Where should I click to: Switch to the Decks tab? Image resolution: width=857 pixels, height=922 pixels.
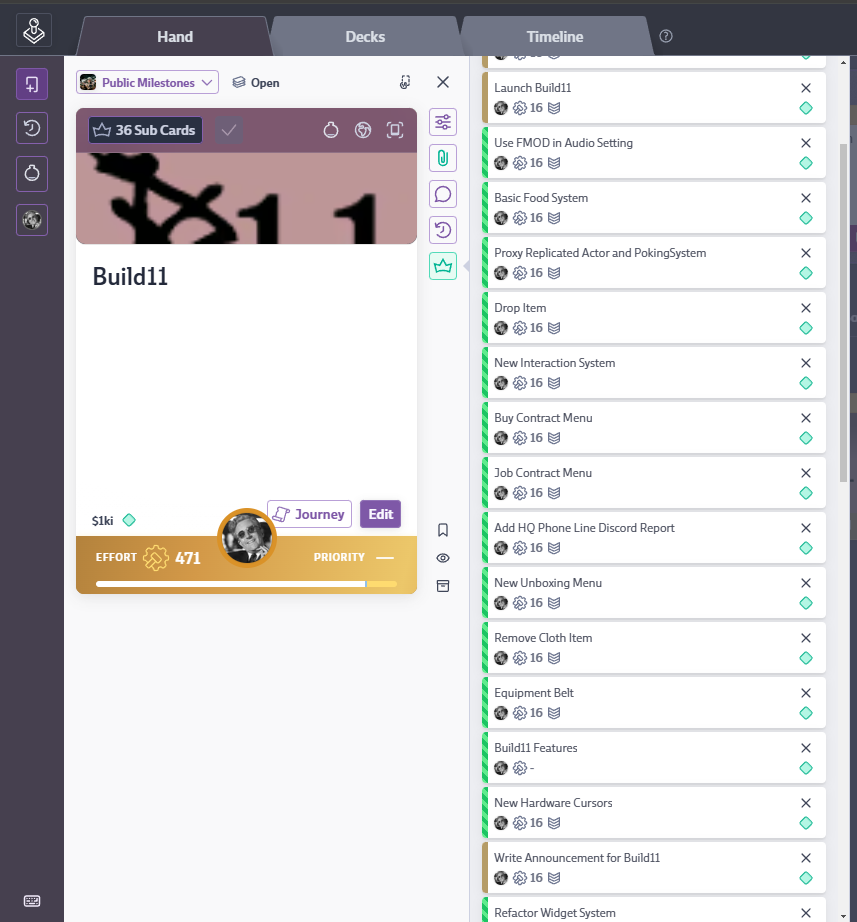click(365, 36)
